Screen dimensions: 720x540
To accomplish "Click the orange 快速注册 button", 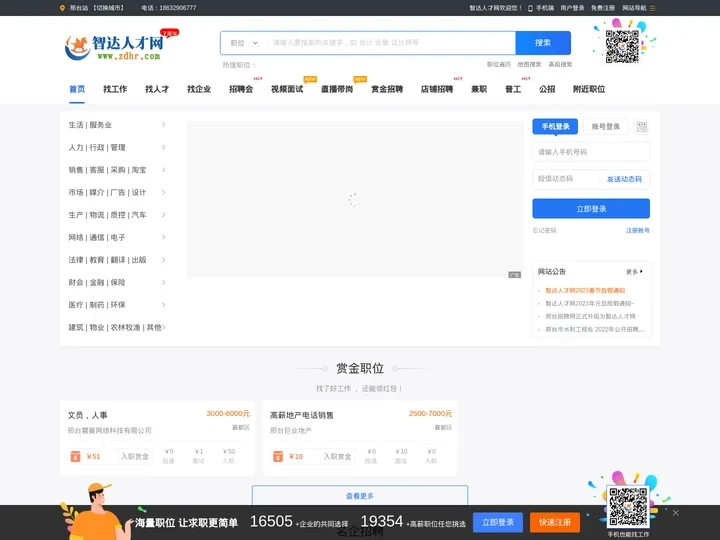I will 555,523.
